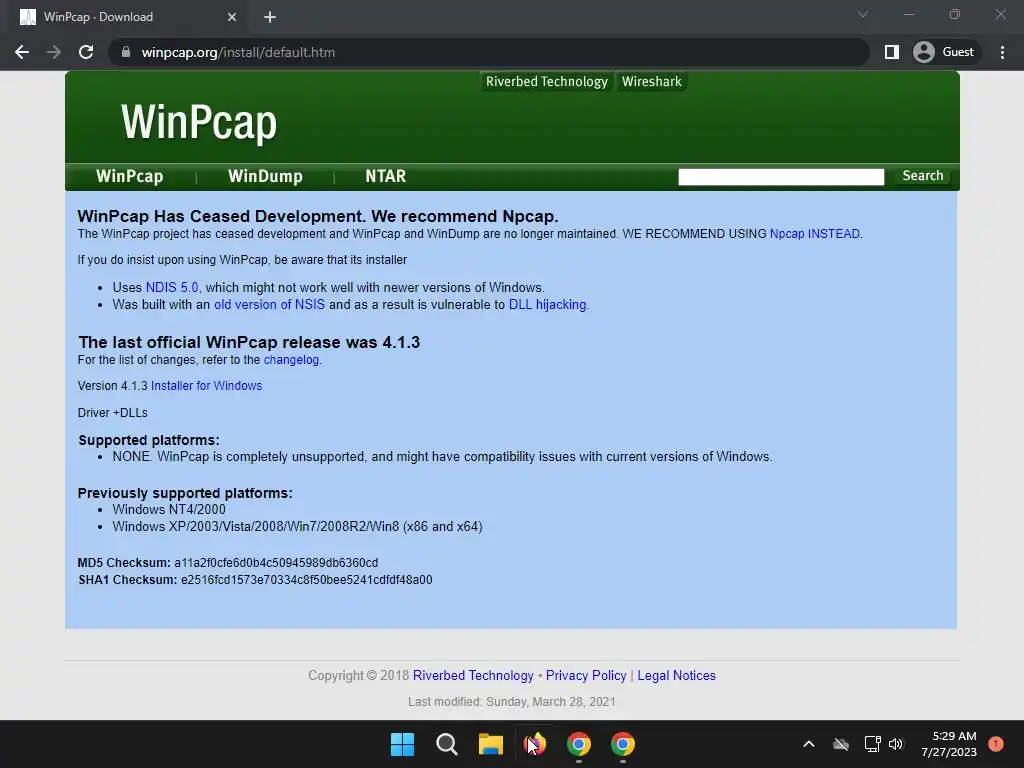Open the Privacy Policy link
Image resolution: width=1024 pixels, height=768 pixels.
[586, 675]
